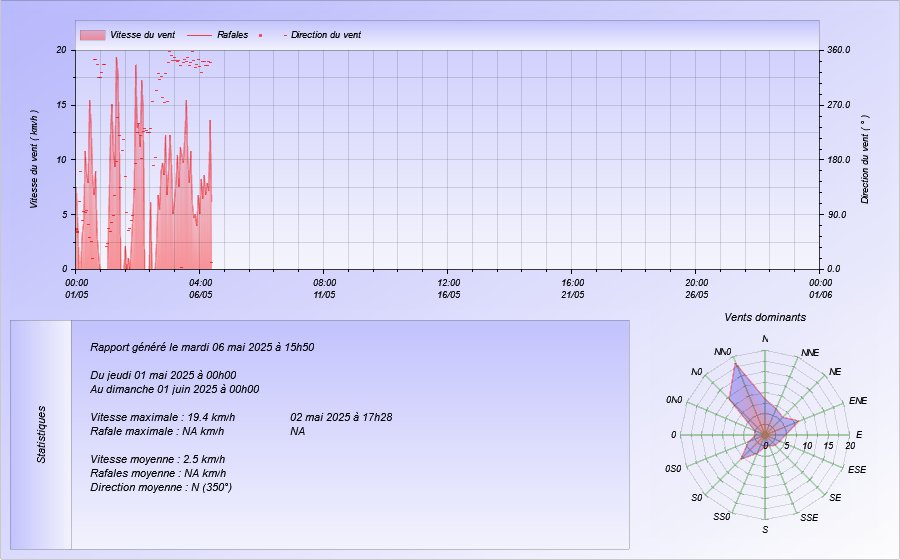The image size is (900, 560).
Task: Click the '20:00 26/05' x-axis label
Action: tap(696, 289)
